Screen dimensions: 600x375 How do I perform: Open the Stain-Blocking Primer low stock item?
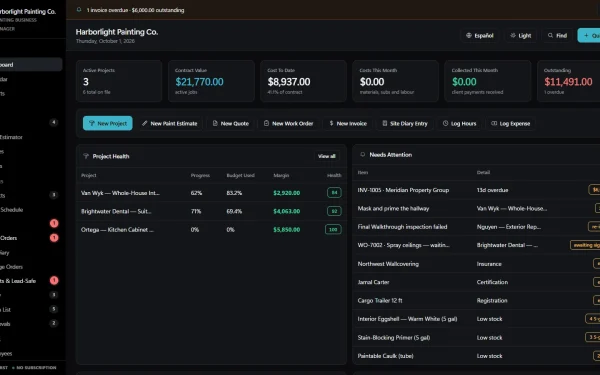tap(476, 338)
